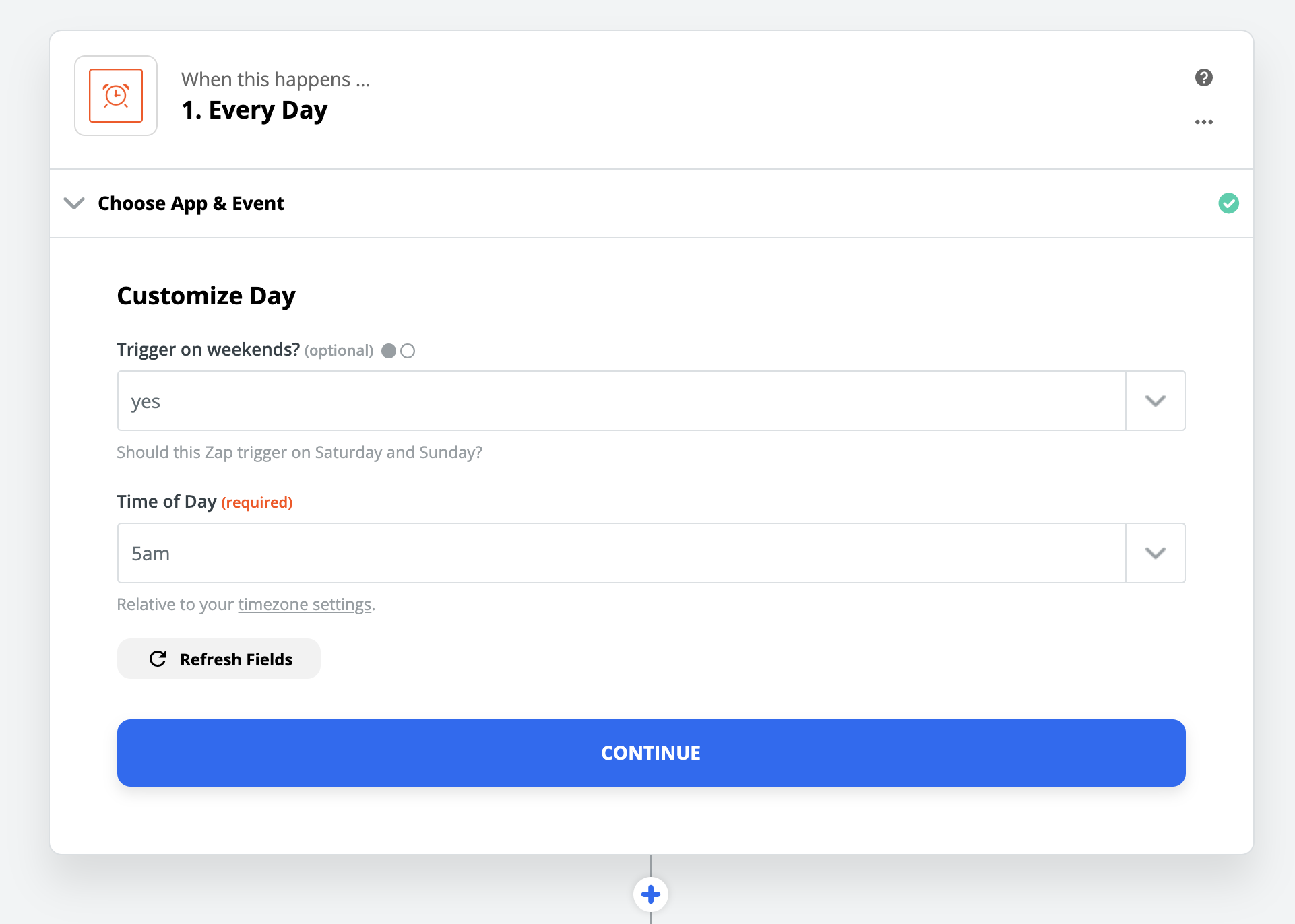Click the Time of Day field showing "5am"
Image resolution: width=1295 pixels, height=924 pixels.
coord(620,554)
